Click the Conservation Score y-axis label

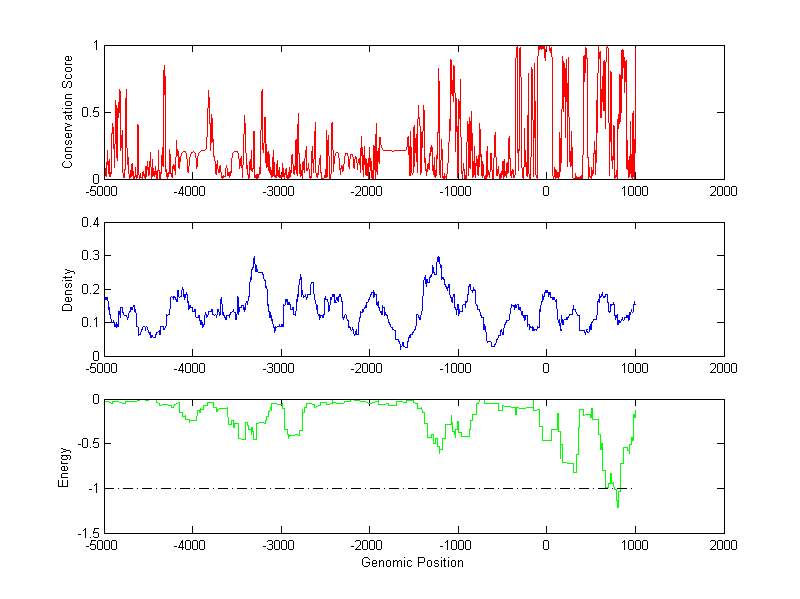point(68,112)
